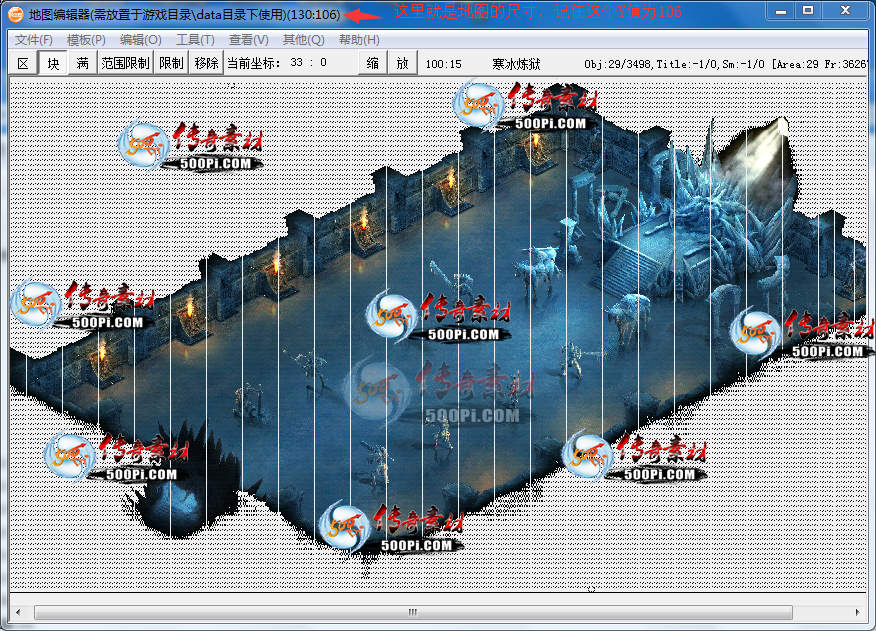Click the 移除 toolbar button
876x631 pixels.
click(x=206, y=63)
